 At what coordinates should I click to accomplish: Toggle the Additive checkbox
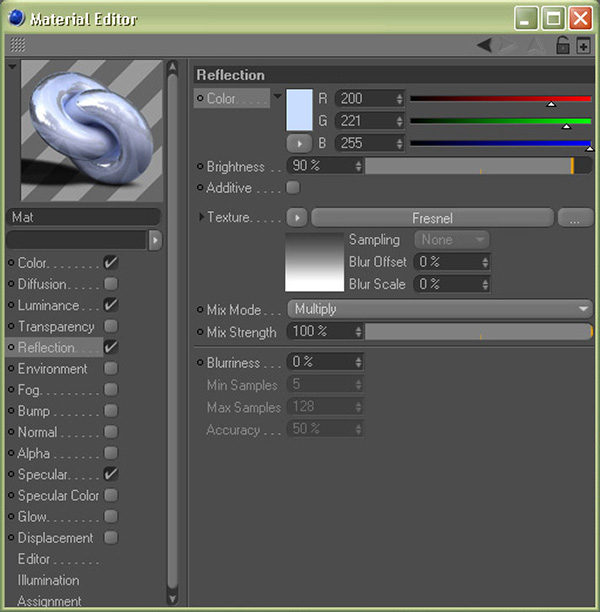click(293, 187)
